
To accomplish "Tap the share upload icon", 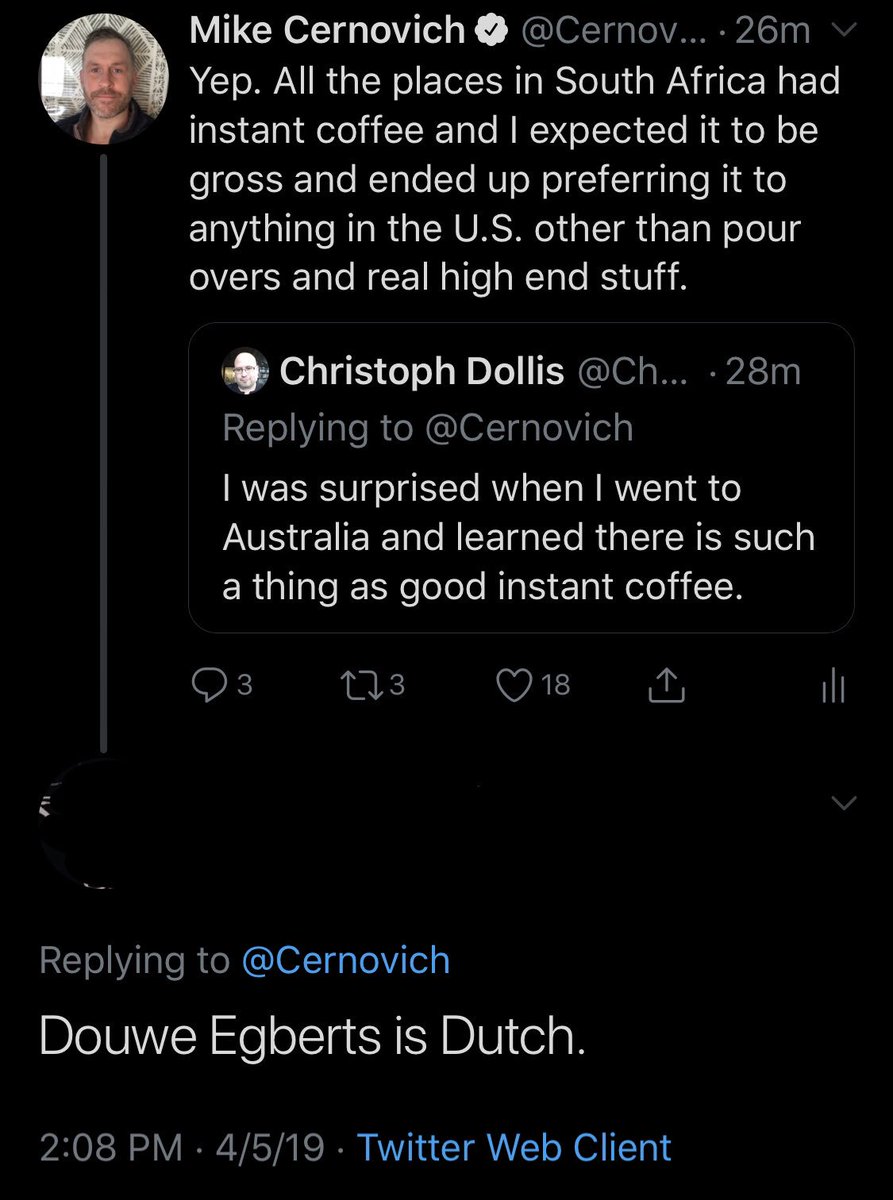I will 667,685.
